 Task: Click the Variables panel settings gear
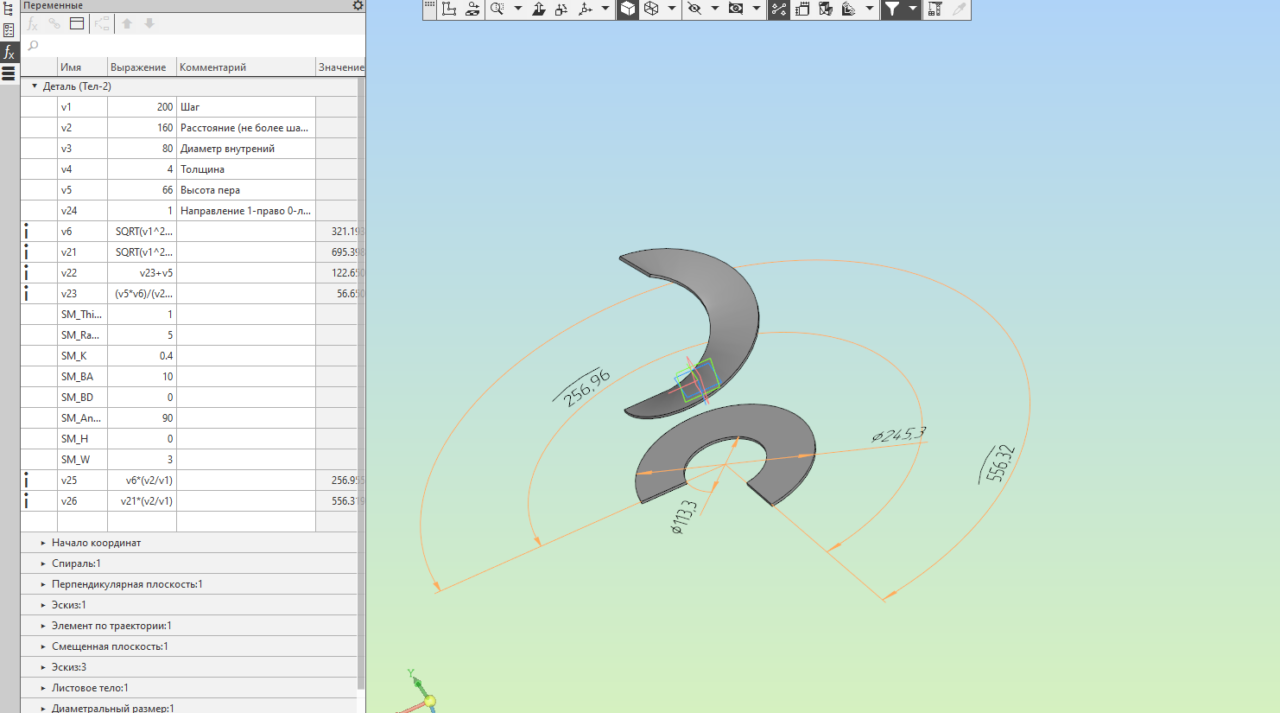click(358, 6)
